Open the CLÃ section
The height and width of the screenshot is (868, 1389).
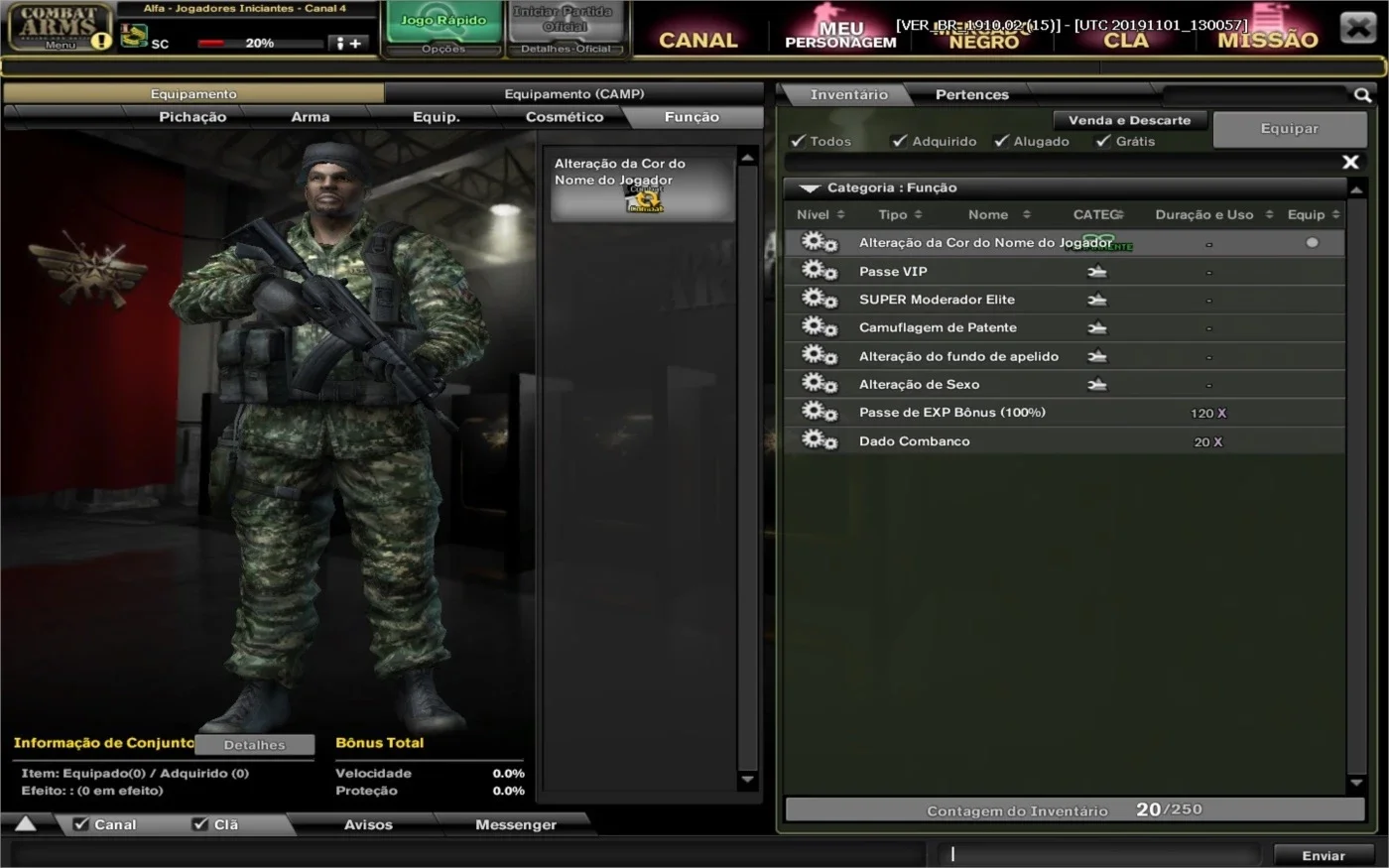coord(1125,40)
